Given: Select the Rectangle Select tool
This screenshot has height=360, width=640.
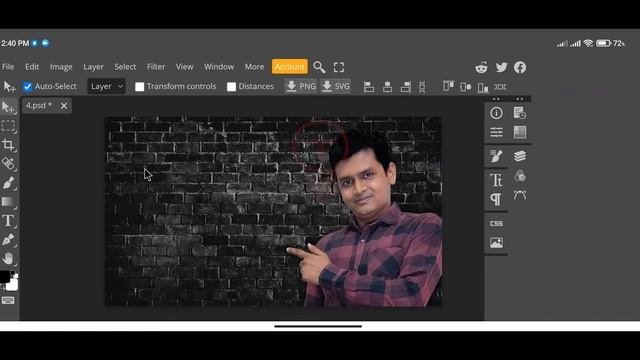Looking at the screenshot, I should click(8, 126).
